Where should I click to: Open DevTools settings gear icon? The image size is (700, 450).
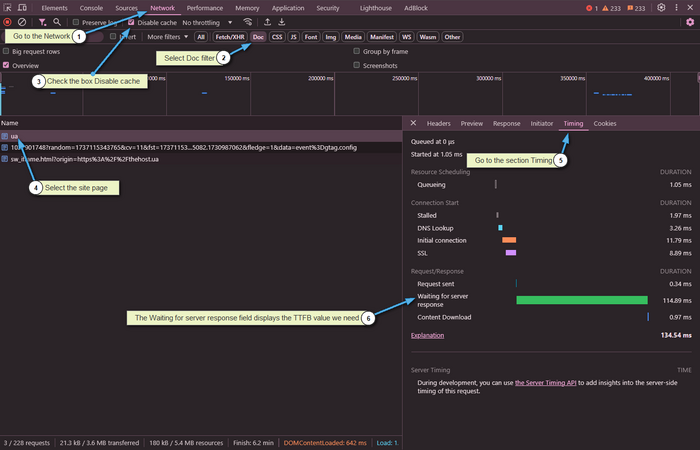point(661,8)
